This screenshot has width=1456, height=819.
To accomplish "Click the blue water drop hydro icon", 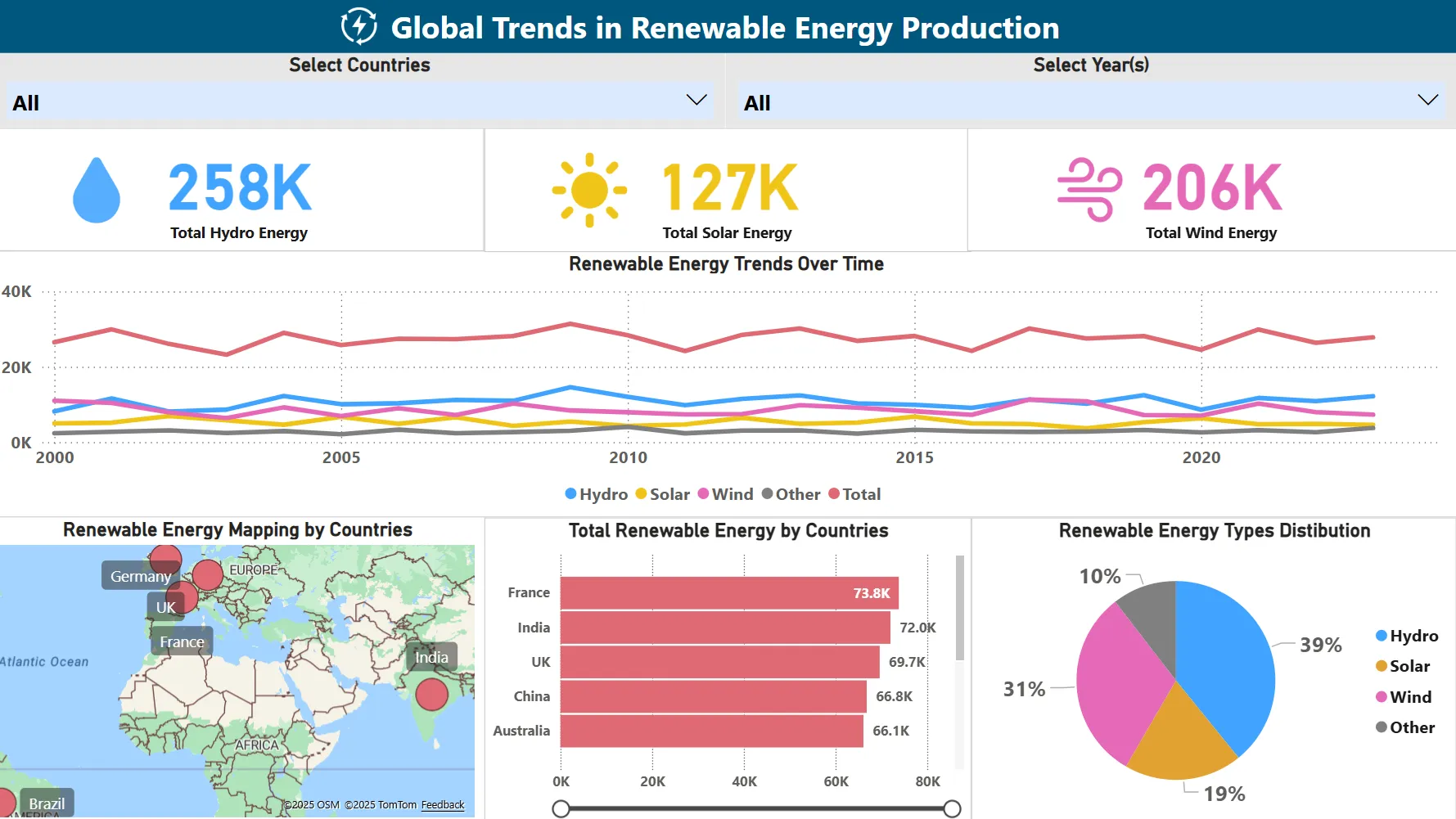I will click(x=97, y=191).
